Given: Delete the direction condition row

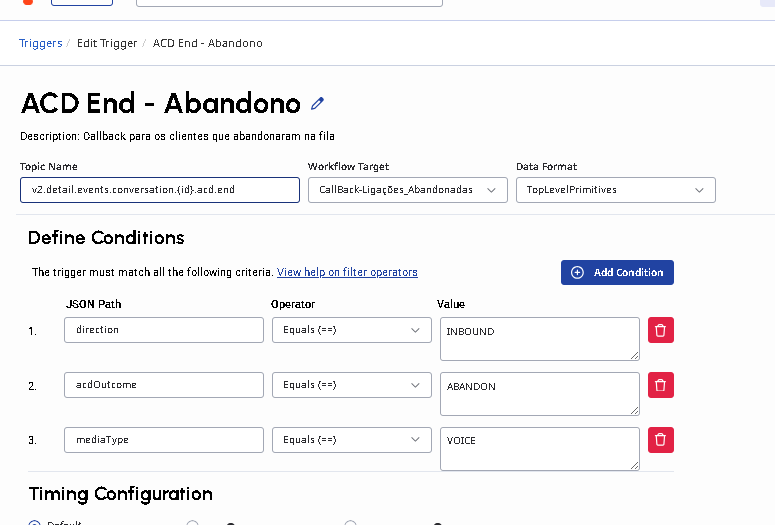Looking at the screenshot, I should point(660,330).
